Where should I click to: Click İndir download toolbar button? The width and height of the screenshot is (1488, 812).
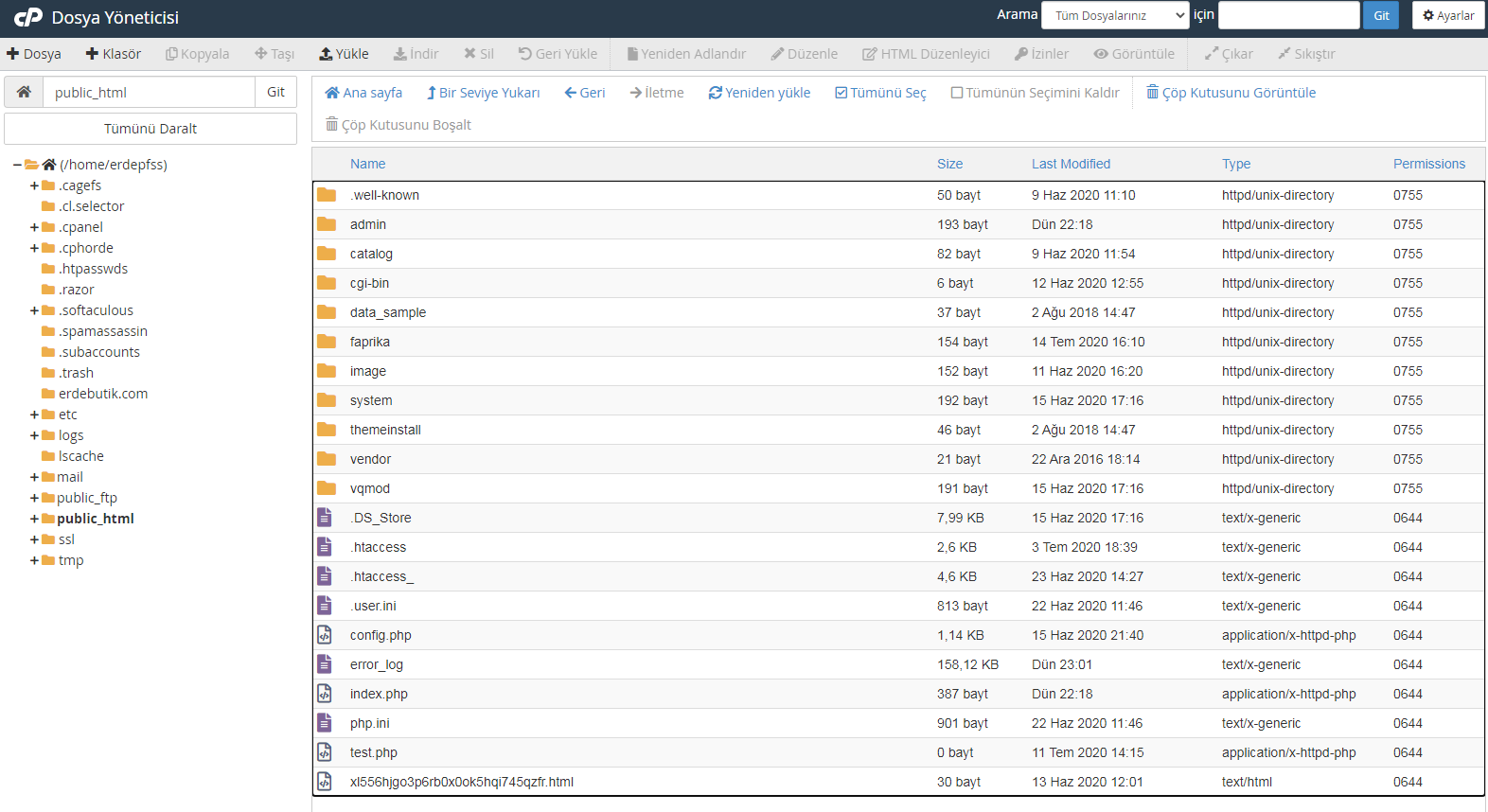point(416,54)
